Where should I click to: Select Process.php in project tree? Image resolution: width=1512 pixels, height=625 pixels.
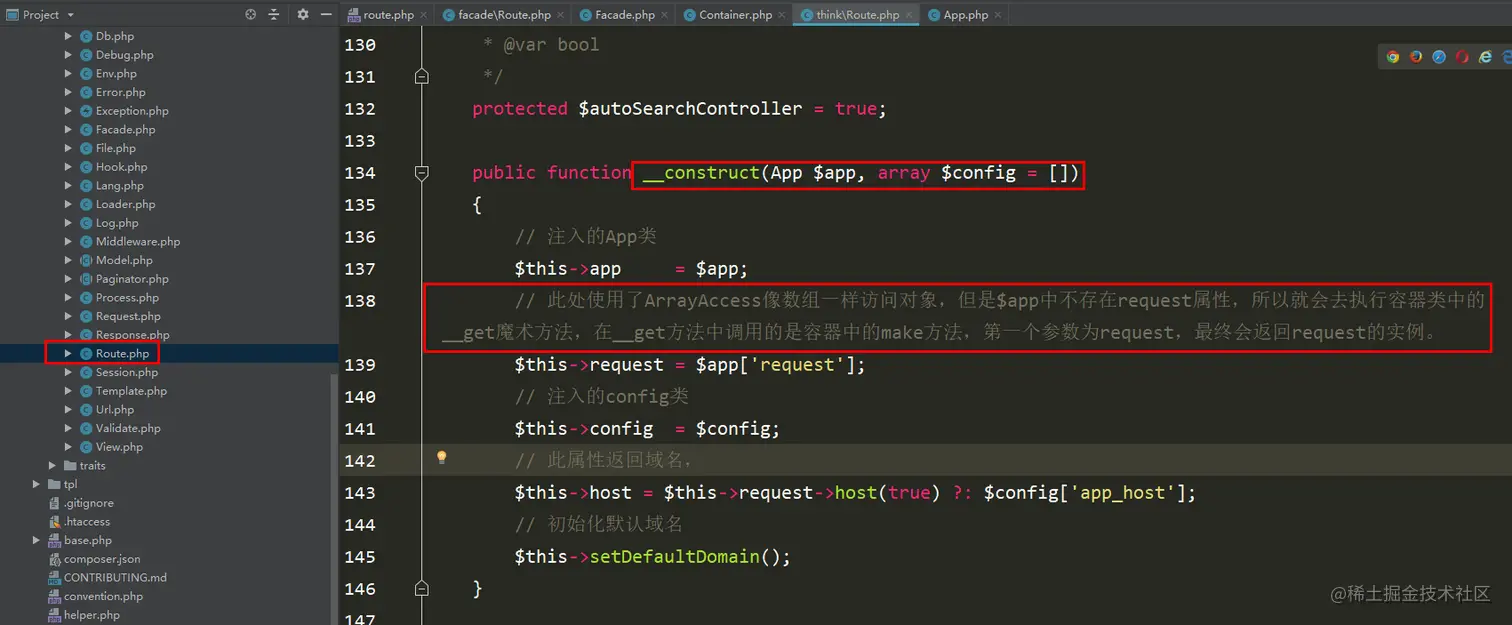127,297
